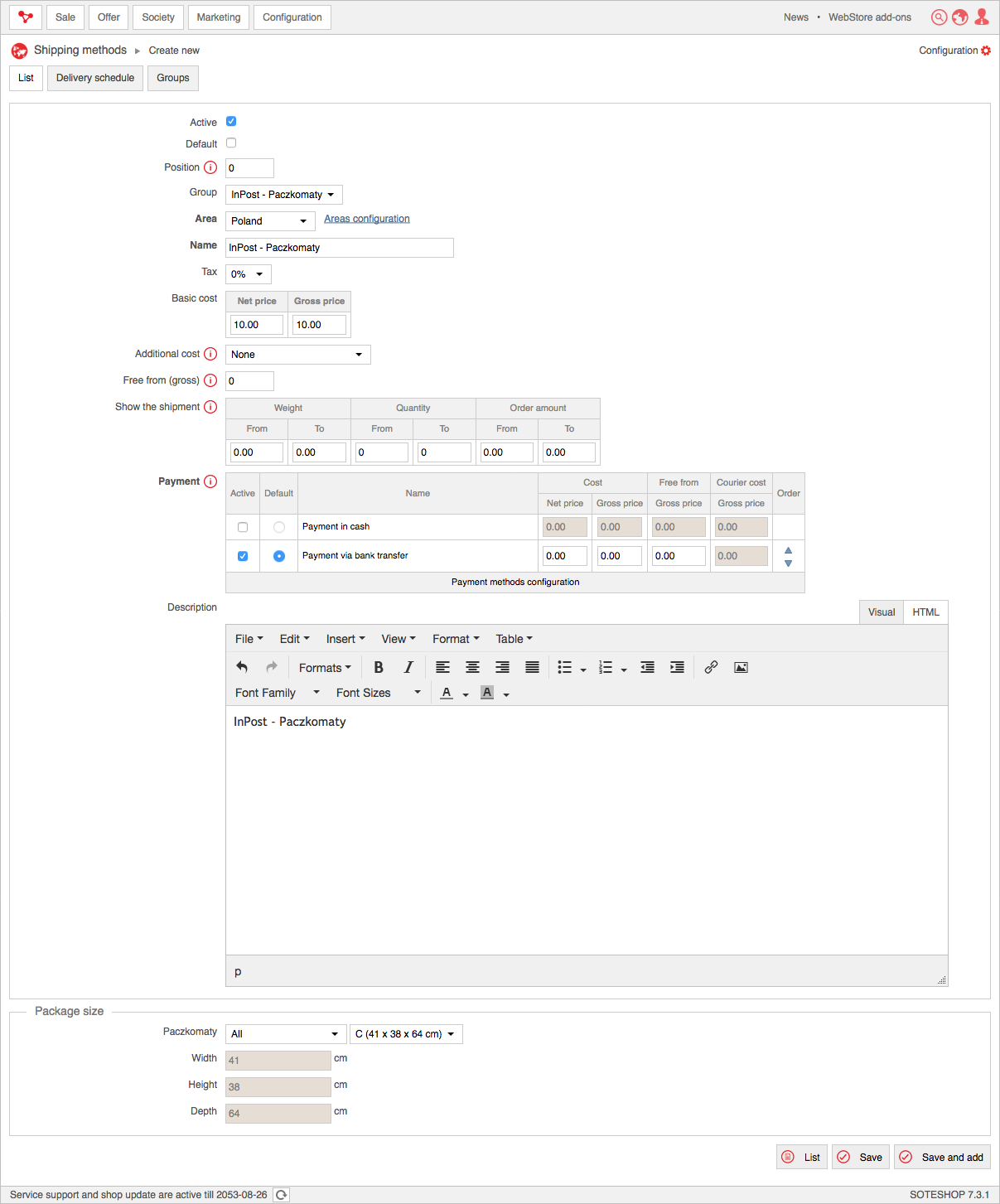Select Payment in cash as default radio
Viewport: 1000px width, 1204px height.
pyautogui.click(x=279, y=527)
